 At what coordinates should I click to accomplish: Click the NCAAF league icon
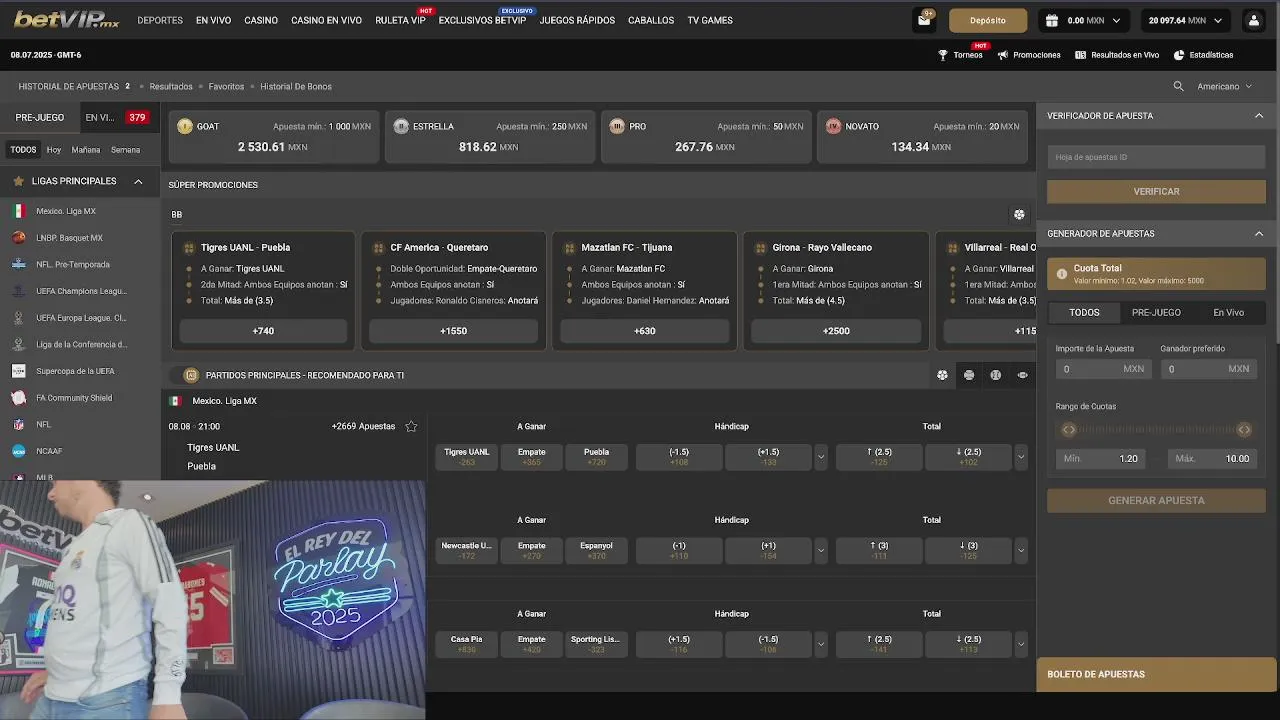click(18, 451)
